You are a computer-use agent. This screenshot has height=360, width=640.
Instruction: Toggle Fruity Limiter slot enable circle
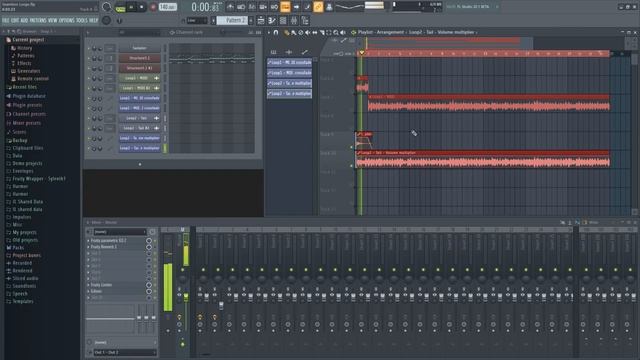click(x=149, y=285)
